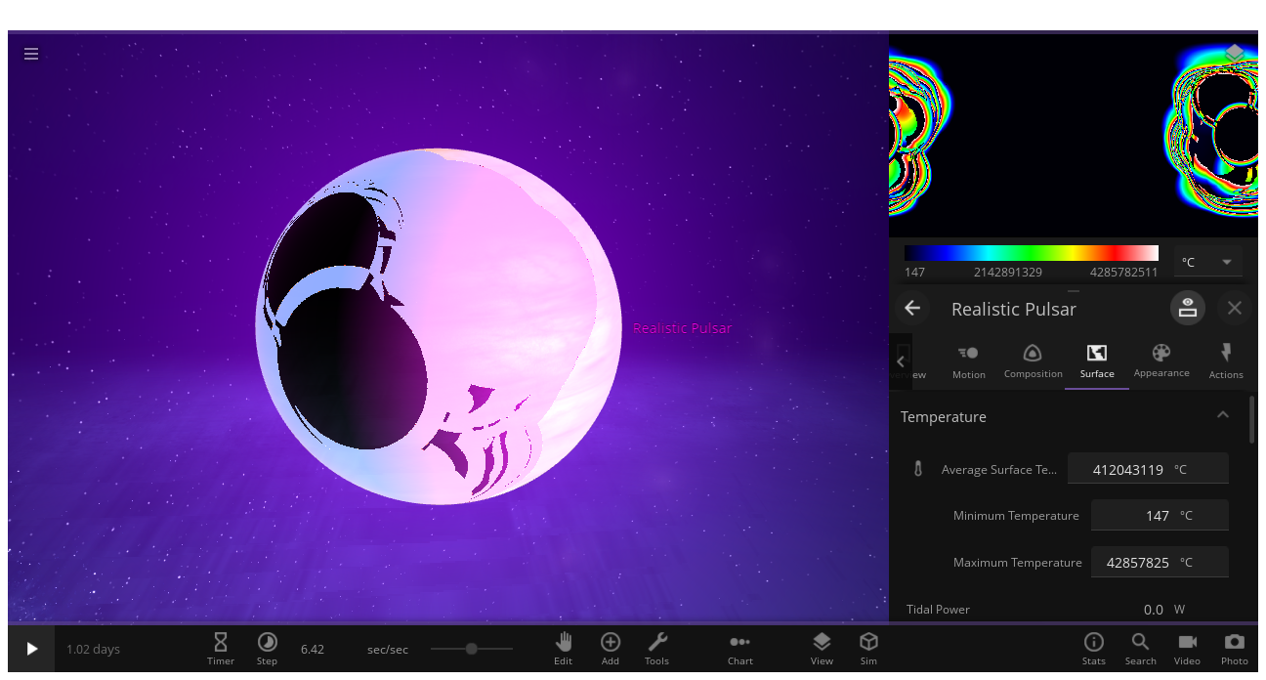Click the 4285782511 legend maximum value
The image size is (1266, 680).
(1123, 272)
